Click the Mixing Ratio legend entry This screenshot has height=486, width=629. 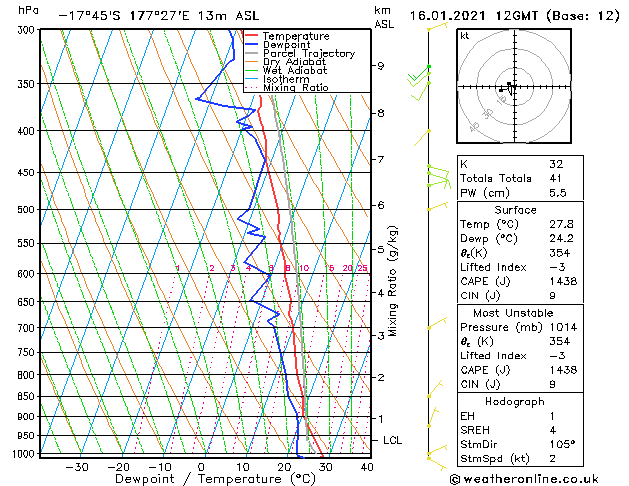tap(296, 88)
